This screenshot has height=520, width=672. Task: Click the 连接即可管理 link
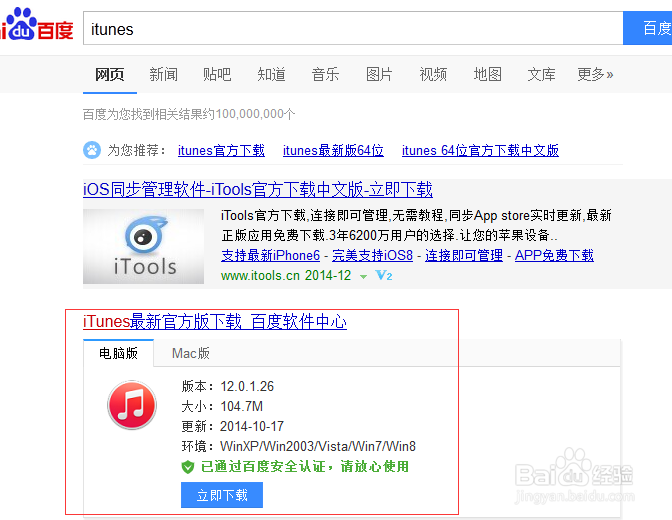464,255
